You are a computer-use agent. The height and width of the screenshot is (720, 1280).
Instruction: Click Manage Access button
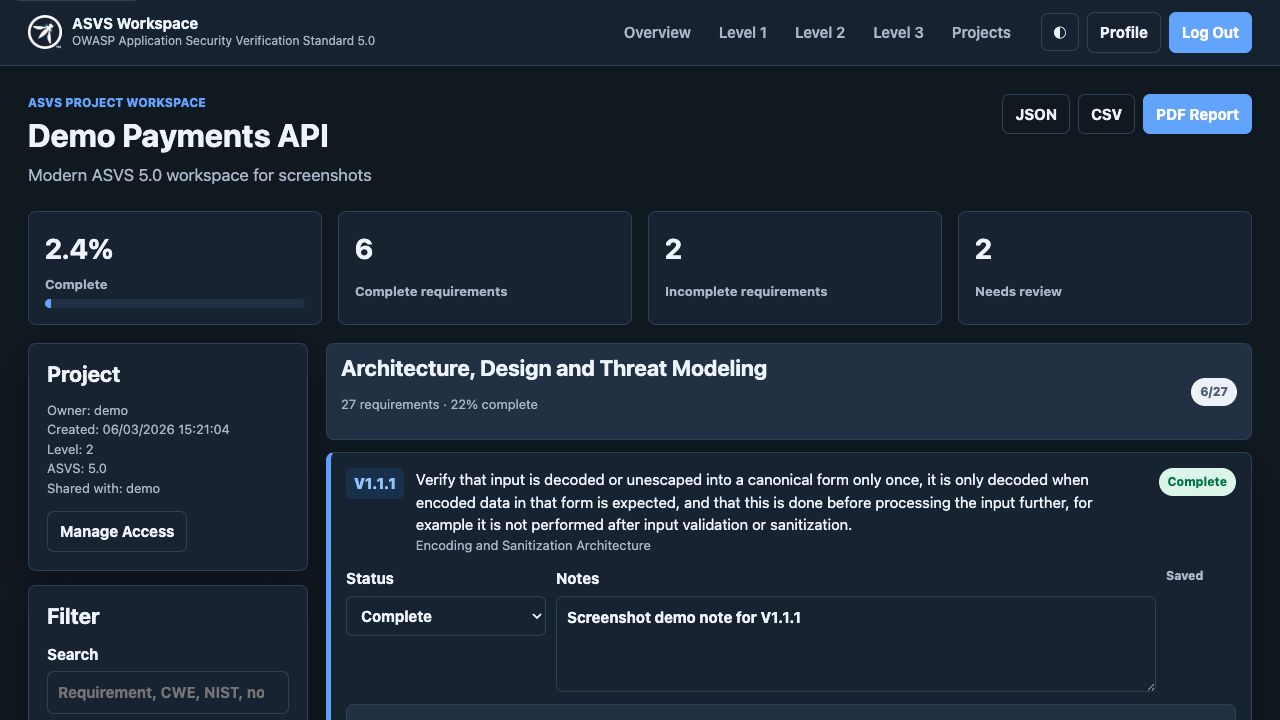click(x=117, y=532)
